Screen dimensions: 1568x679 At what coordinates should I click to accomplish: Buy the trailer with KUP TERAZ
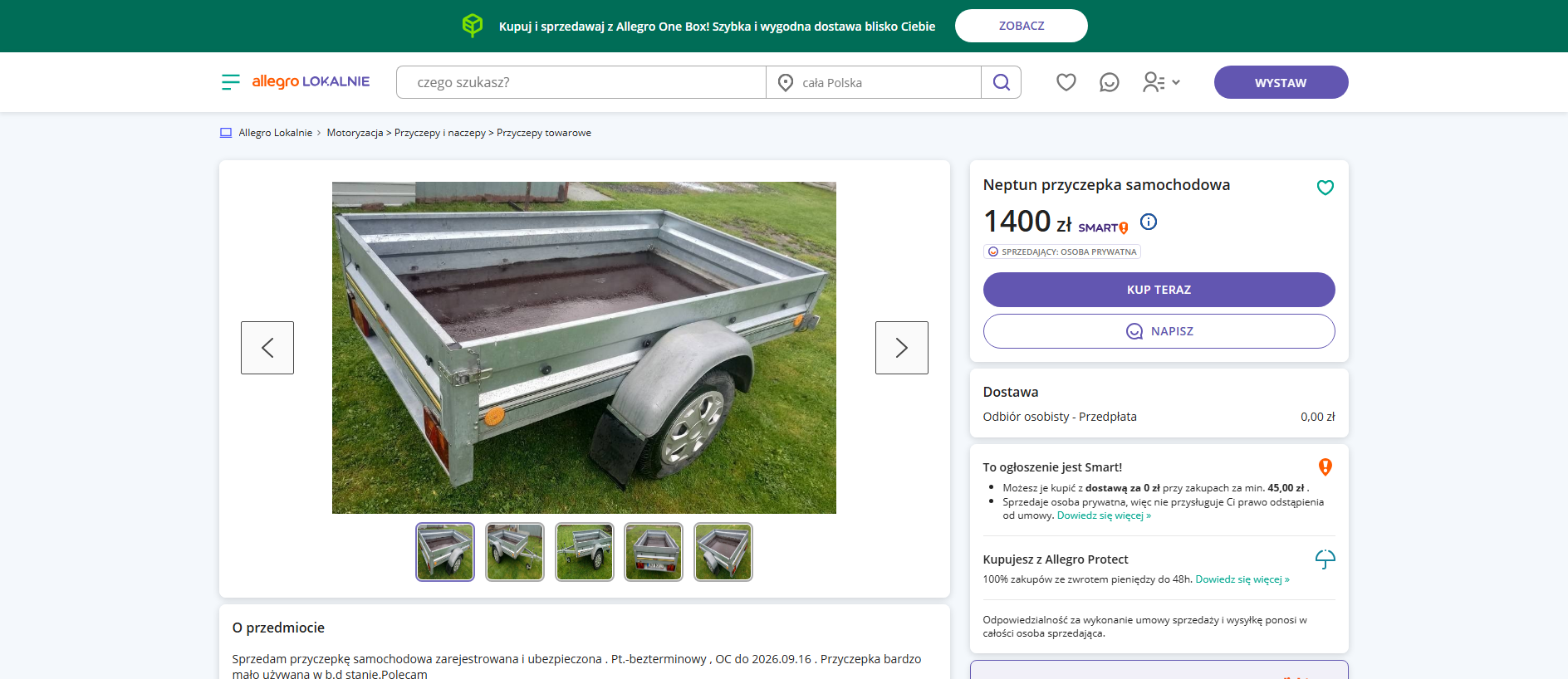1159,290
